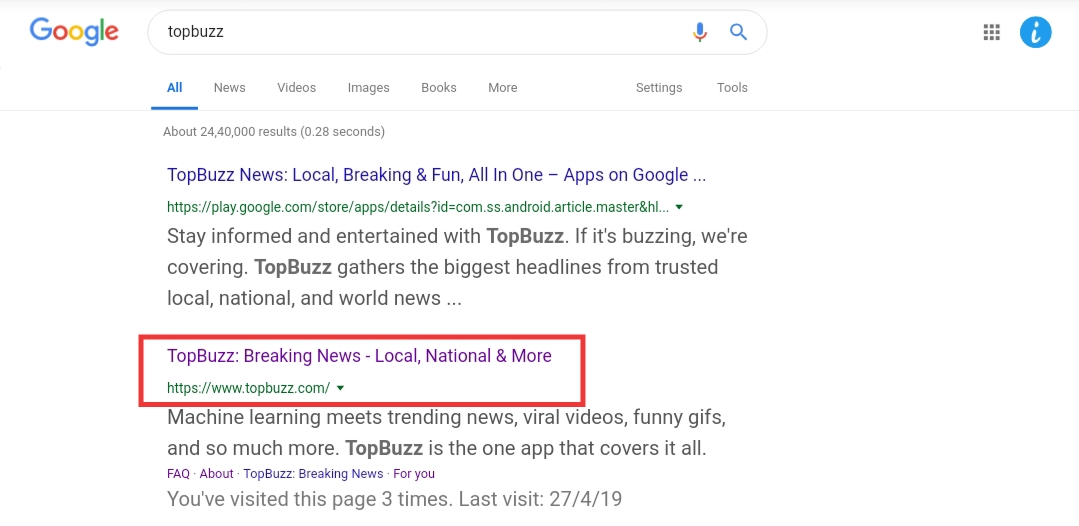The height and width of the screenshot is (526, 1079).
Task: Switch to the Videos tab
Action: pos(297,87)
